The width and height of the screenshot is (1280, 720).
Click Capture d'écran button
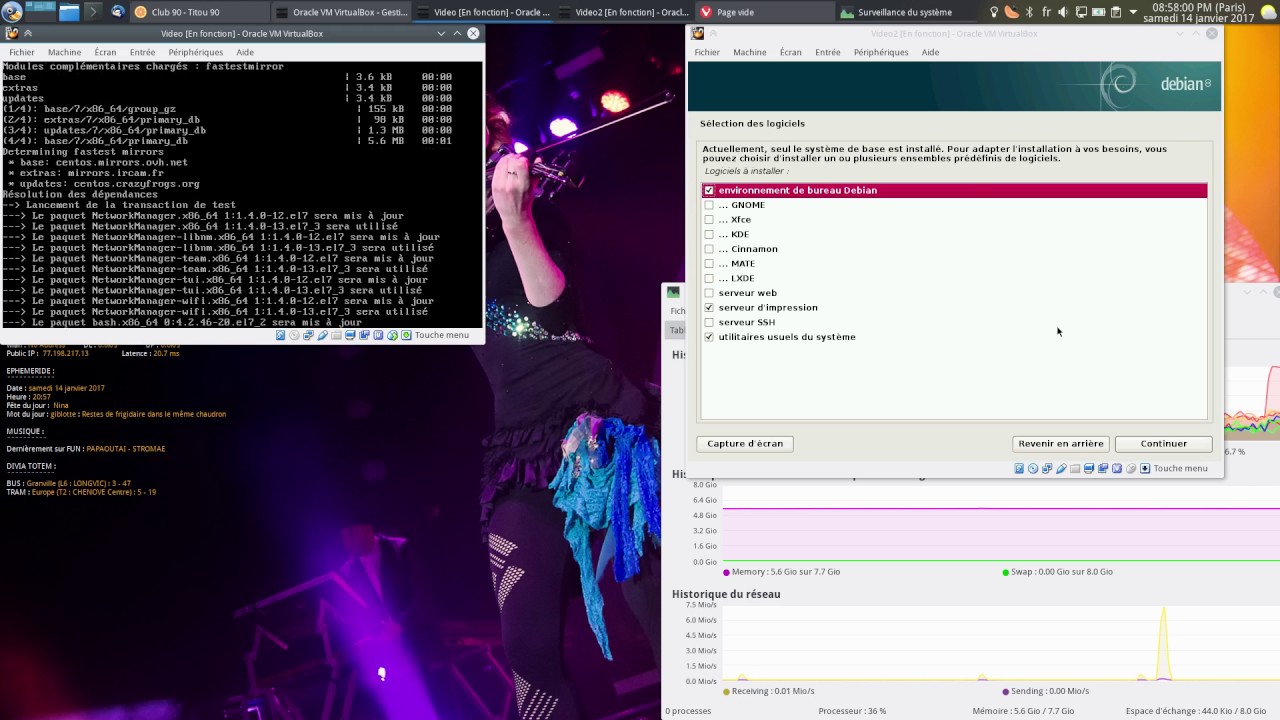click(745, 443)
